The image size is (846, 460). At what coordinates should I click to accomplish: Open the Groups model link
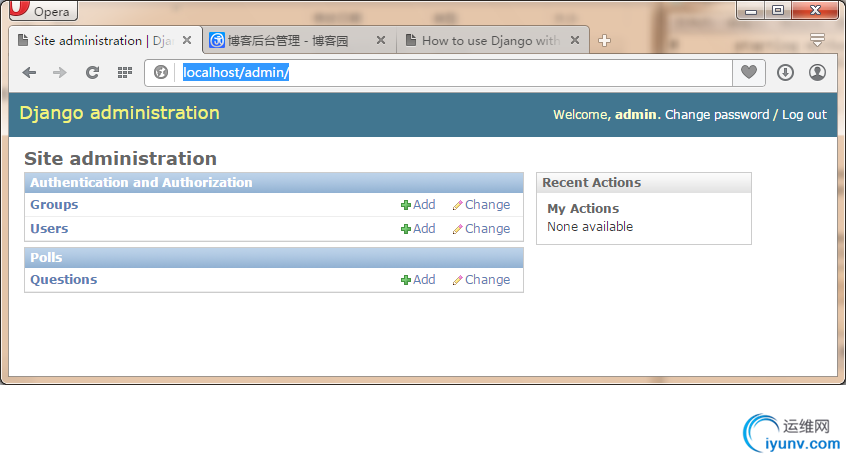54,205
